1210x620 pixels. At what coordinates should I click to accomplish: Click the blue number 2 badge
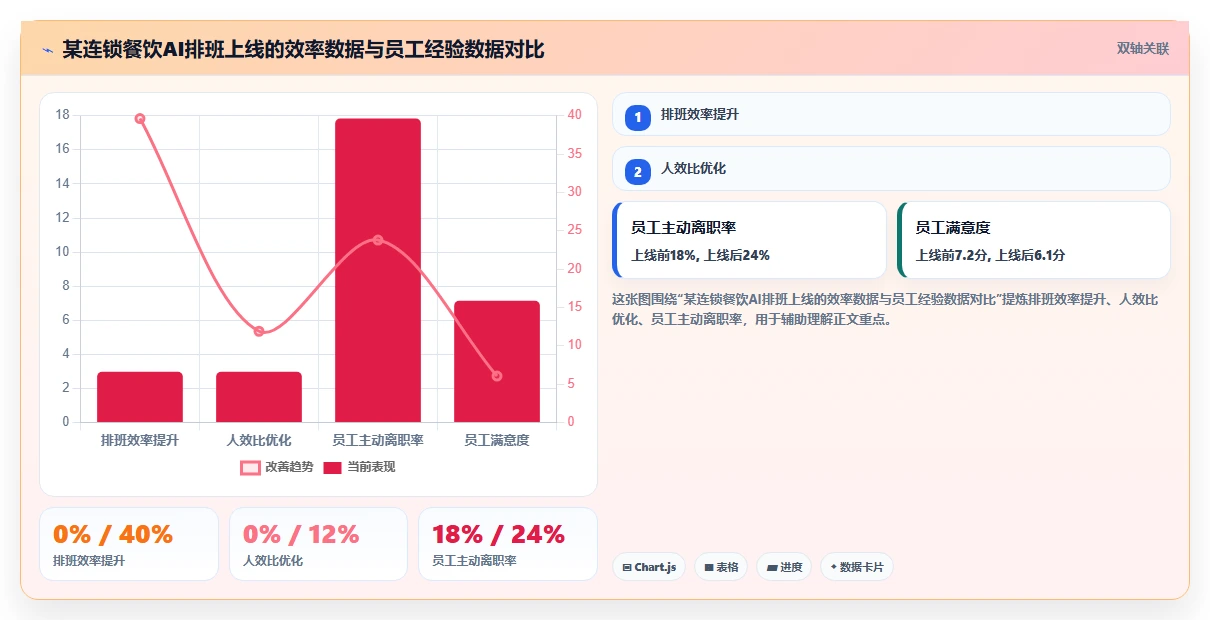click(638, 172)
